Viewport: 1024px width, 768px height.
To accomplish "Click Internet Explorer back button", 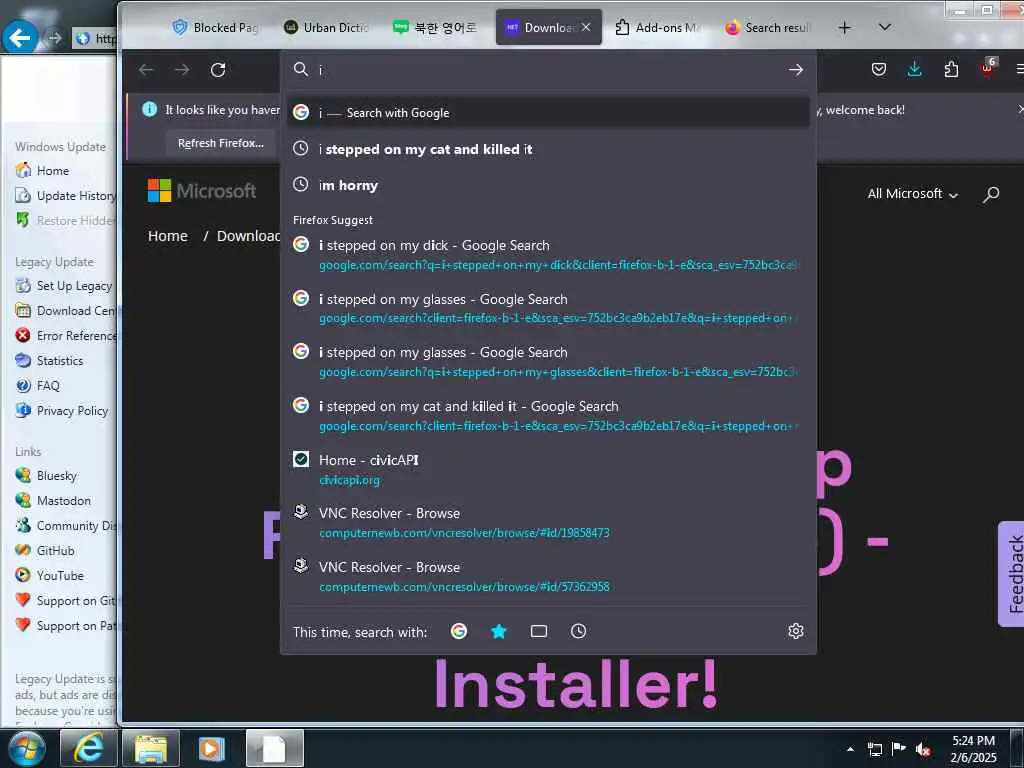I will 20,38.
